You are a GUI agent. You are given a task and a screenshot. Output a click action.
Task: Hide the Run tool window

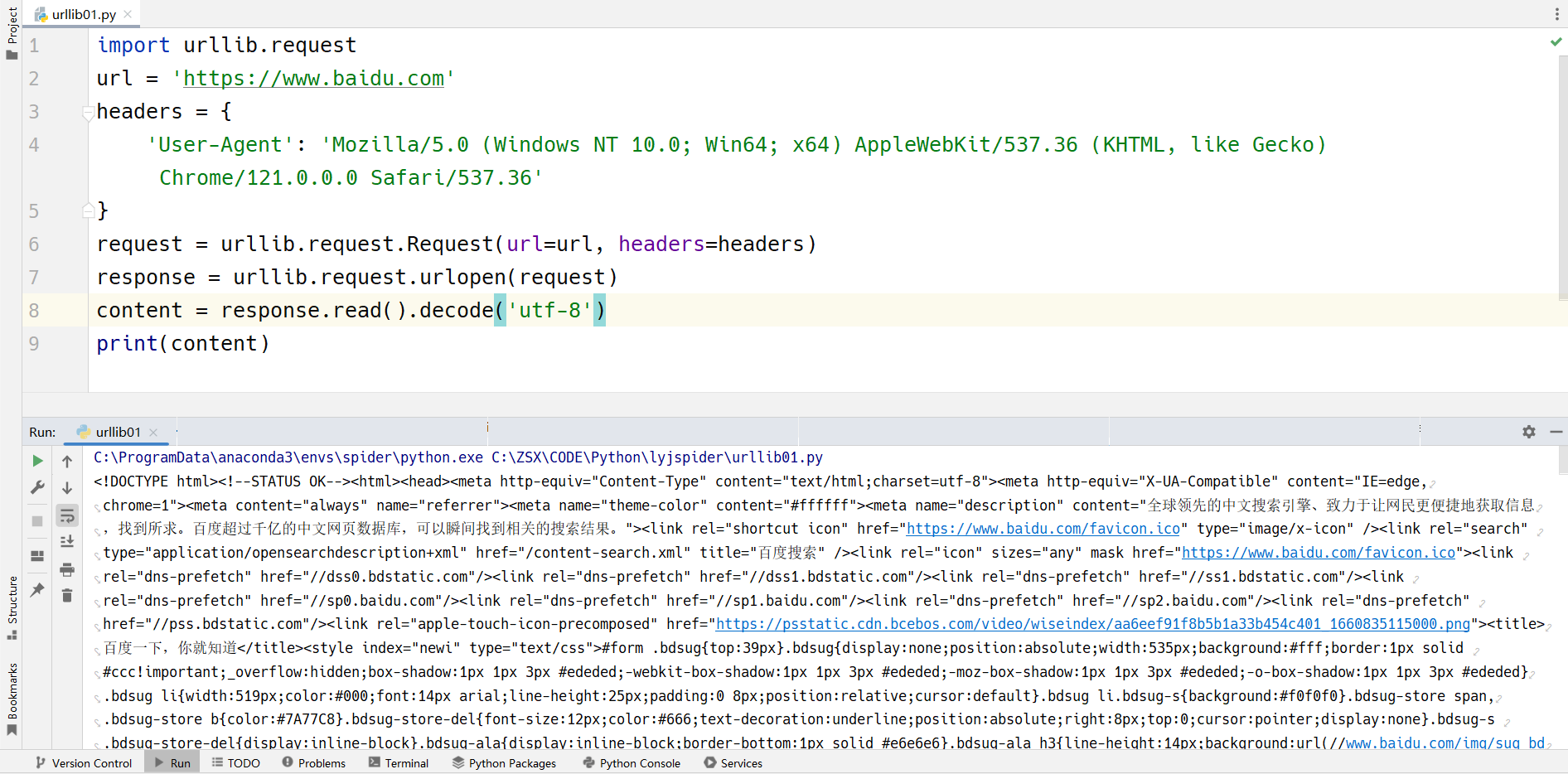click(x=1556, y=432)
